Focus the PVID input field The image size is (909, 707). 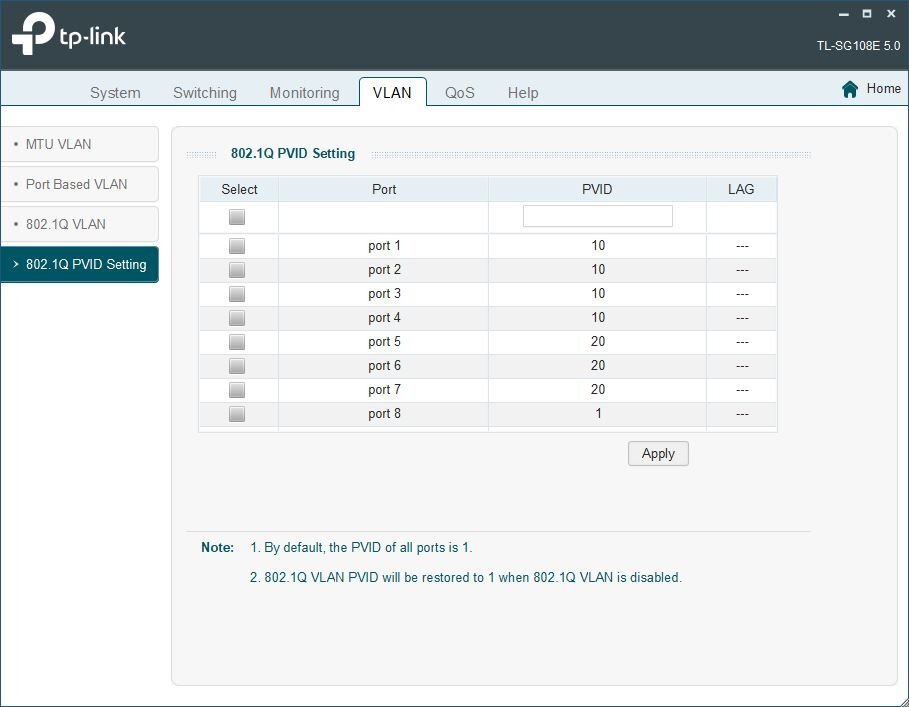(598, 216)
